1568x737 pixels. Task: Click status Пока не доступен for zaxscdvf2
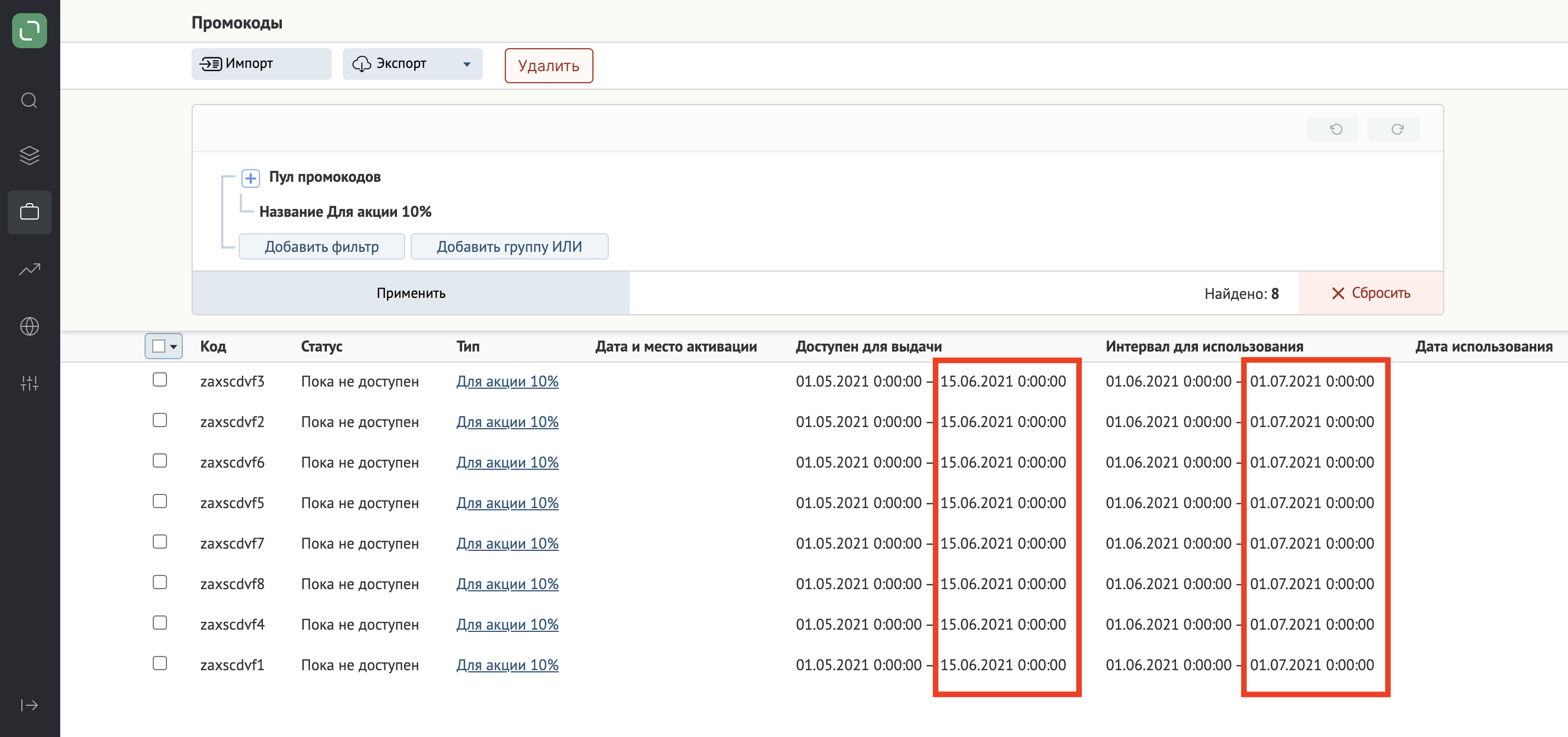pyautogui.click(x=360, y=422)
